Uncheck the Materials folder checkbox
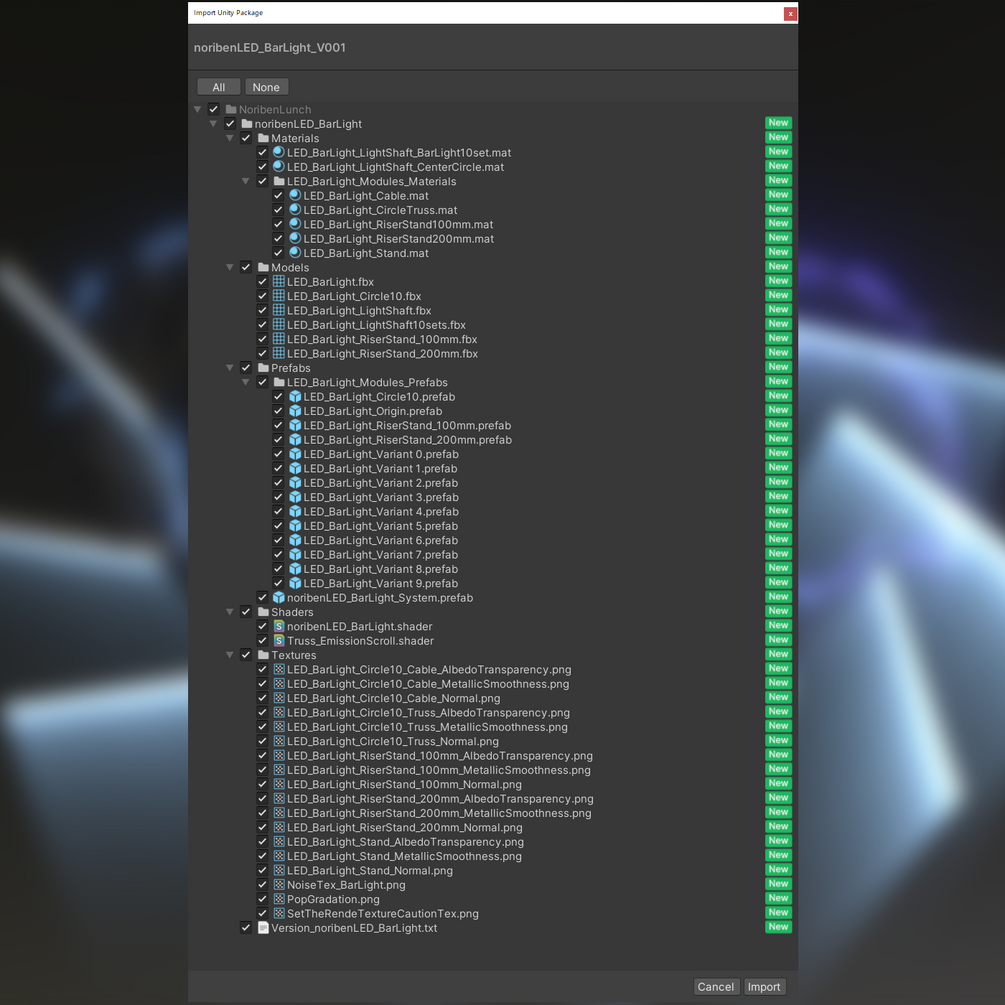The width and height of the screenshot is (1005, 1005). [245, 138]
